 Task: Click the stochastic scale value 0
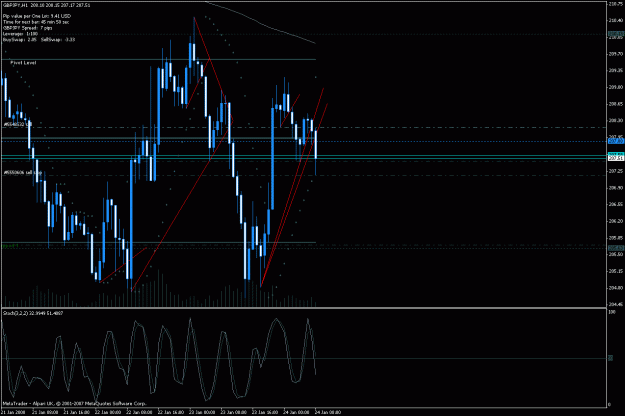(610, 405)
